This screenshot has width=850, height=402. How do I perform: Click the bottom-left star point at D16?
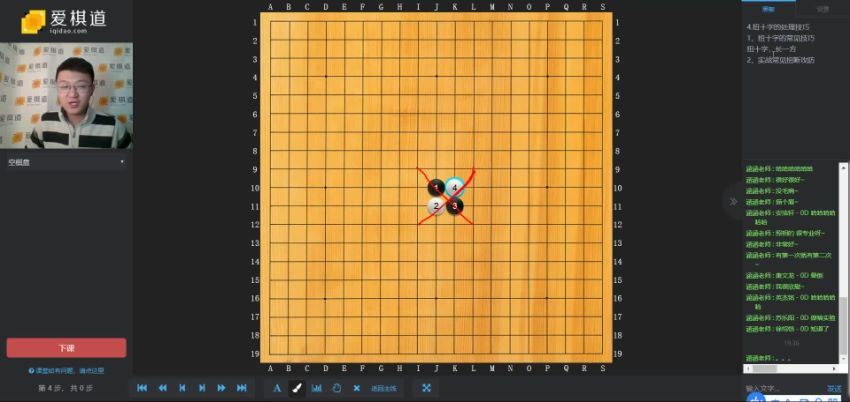(326, 298)
